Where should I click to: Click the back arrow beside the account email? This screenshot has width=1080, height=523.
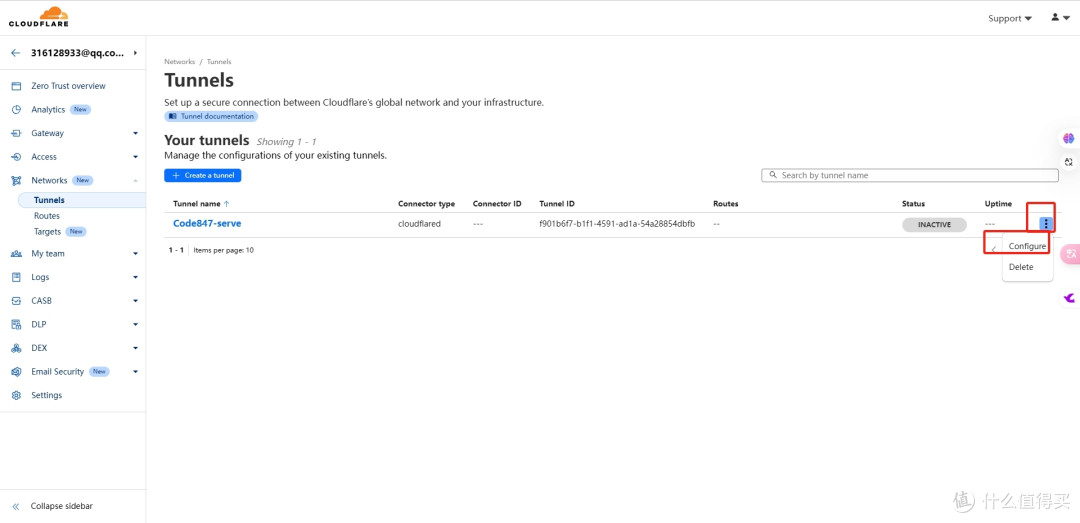click(x=16, y=53)
